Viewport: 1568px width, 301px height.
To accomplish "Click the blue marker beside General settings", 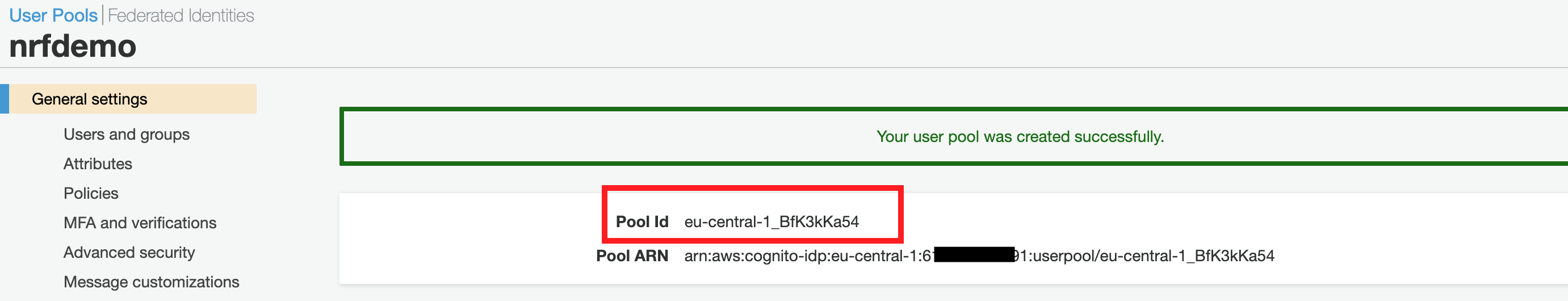I will (5, 99).
